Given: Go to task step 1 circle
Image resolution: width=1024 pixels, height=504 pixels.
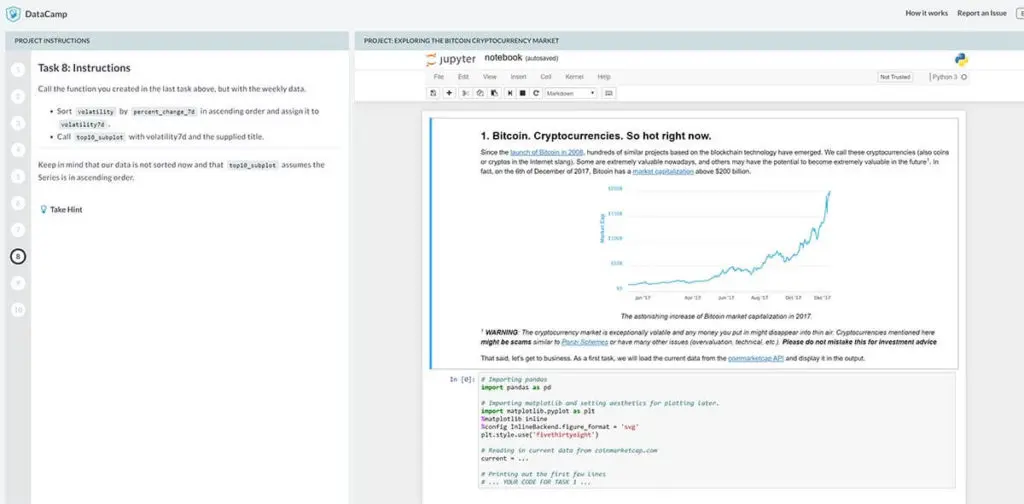Looking at the screenshot, I should pos(18,70).
